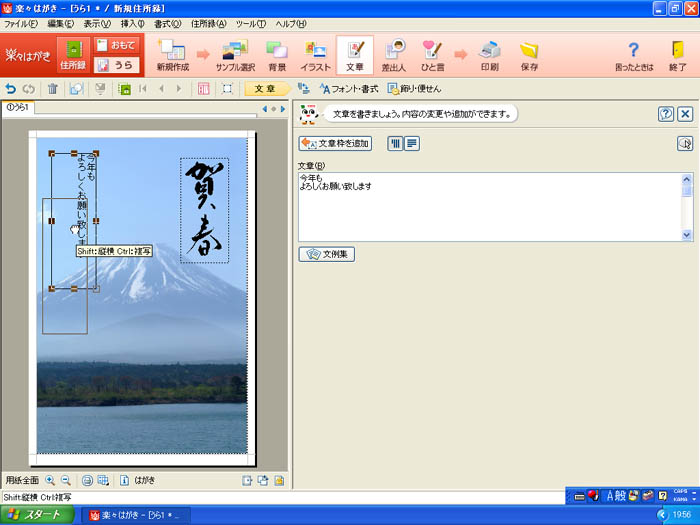700x525 pixels.
Task: Switch to うら (back side) view
Action: [x=117, y=66]
